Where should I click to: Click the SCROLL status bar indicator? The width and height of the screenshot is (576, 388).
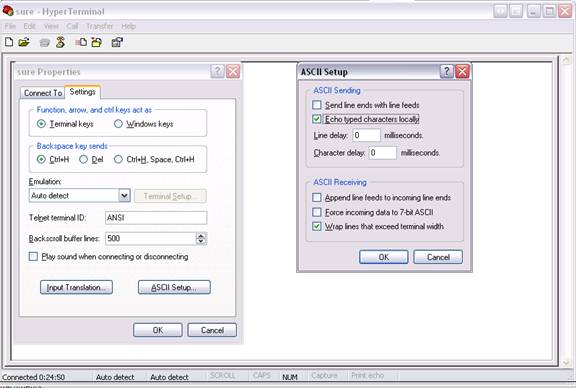223,376
